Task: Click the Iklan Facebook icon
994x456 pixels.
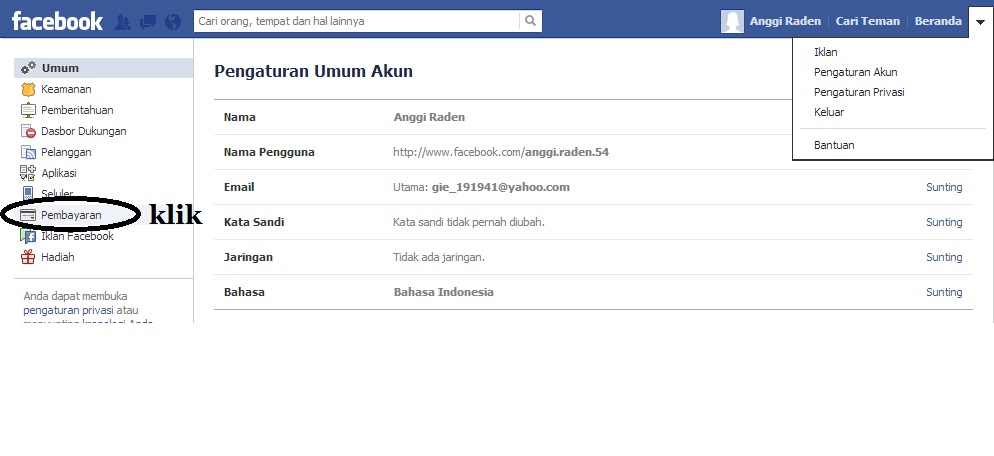Action: (28, 237)
